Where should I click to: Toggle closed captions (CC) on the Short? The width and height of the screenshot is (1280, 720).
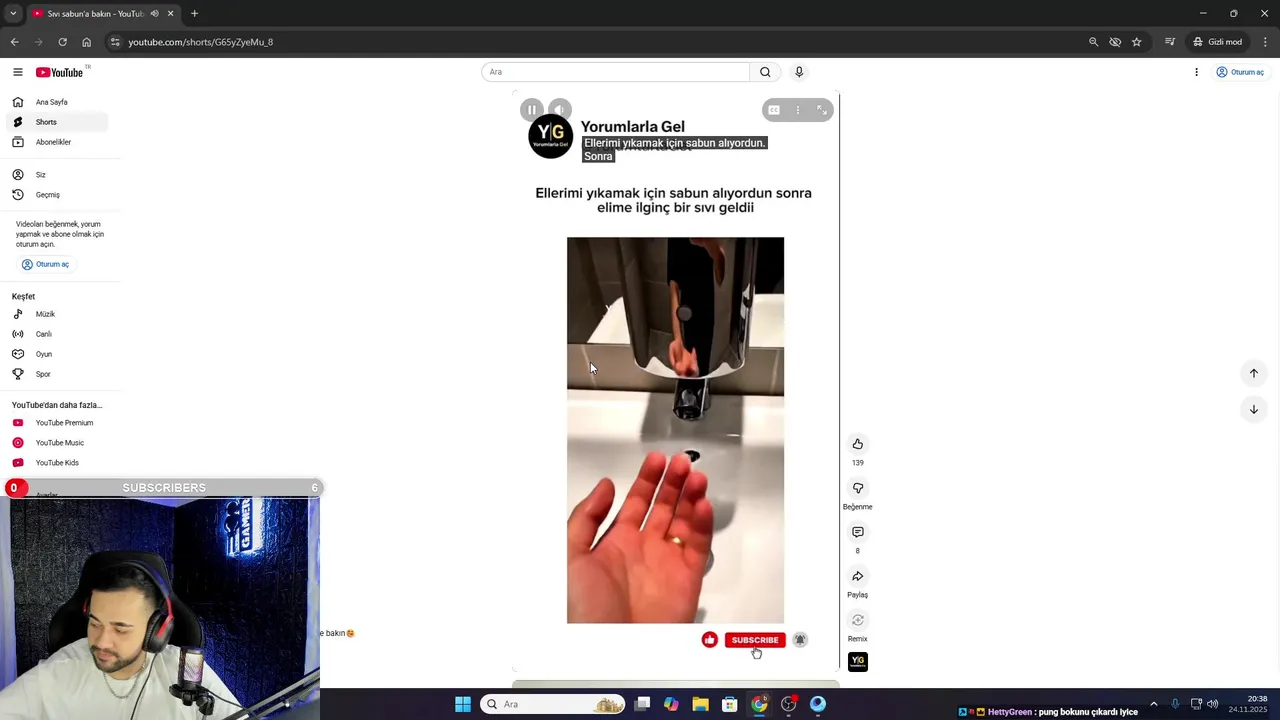click(774, 110)
